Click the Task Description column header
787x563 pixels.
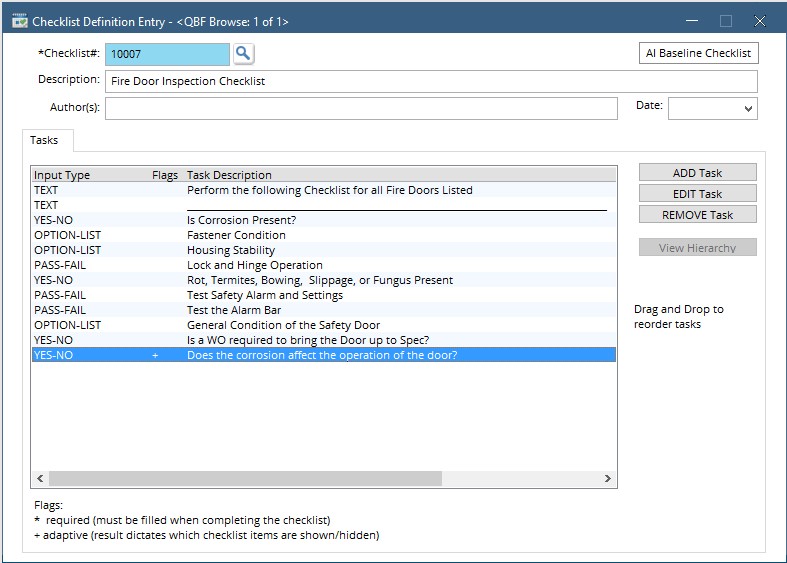(x=229, y=175)
